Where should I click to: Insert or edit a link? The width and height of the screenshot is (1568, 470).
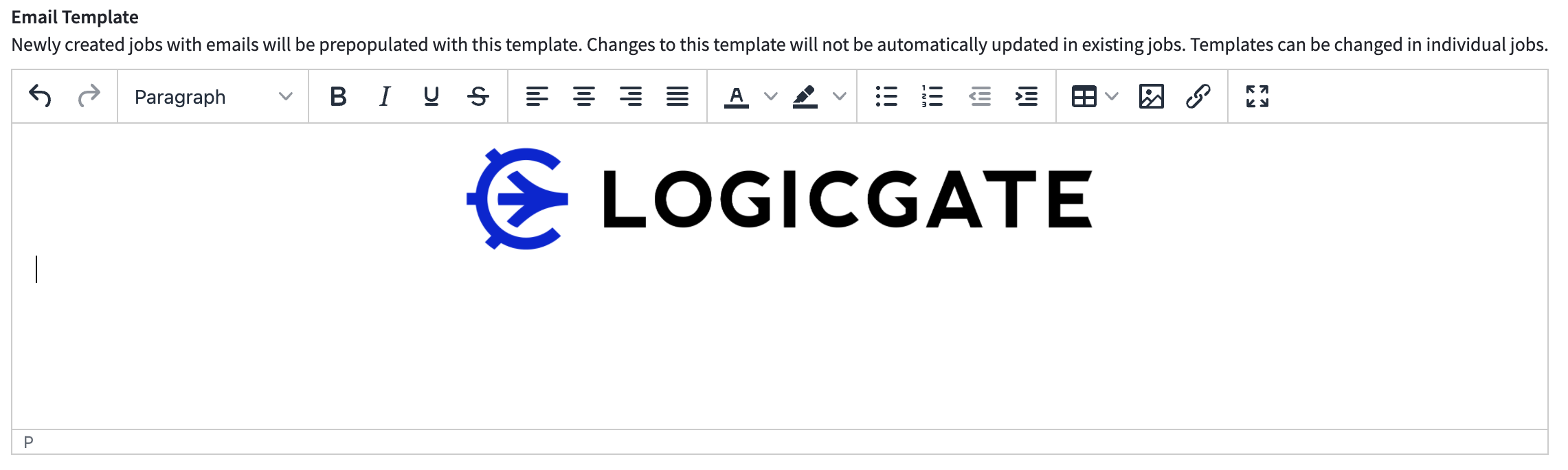pyautogui.click(x=1198, y=96)
